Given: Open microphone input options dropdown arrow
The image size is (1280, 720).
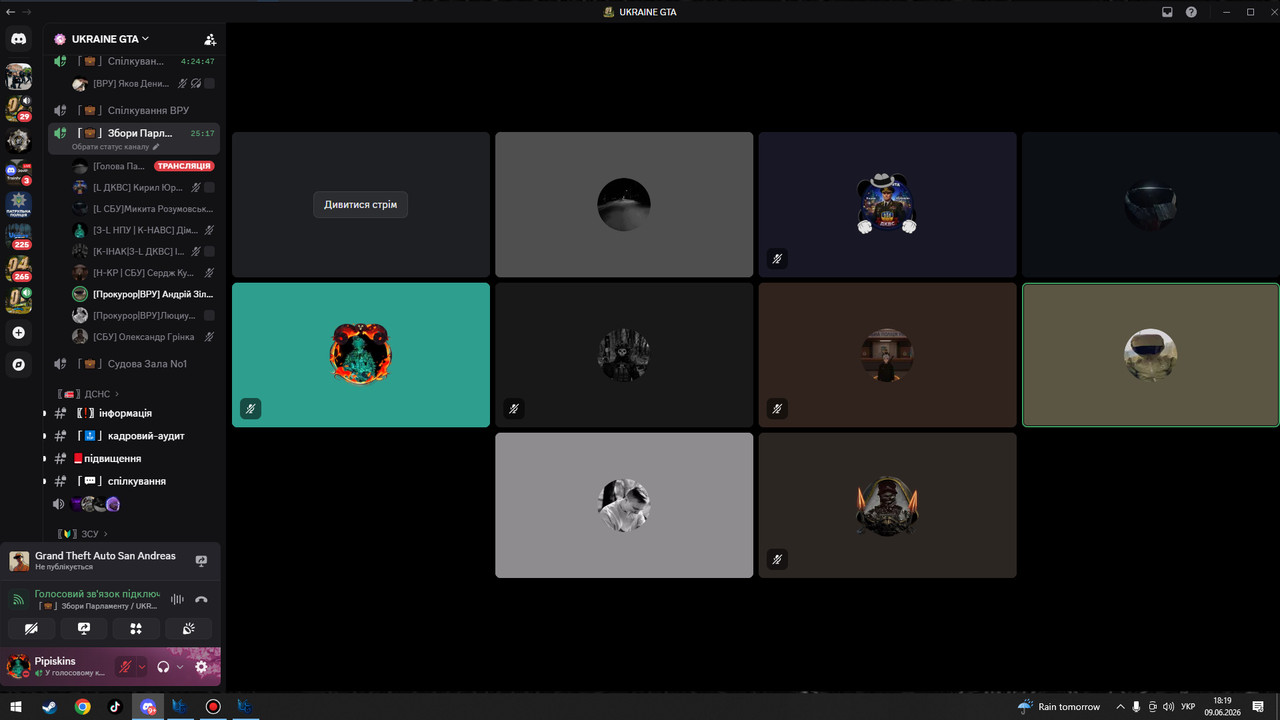Looking at the screenshot, I should tap(142, 667).
